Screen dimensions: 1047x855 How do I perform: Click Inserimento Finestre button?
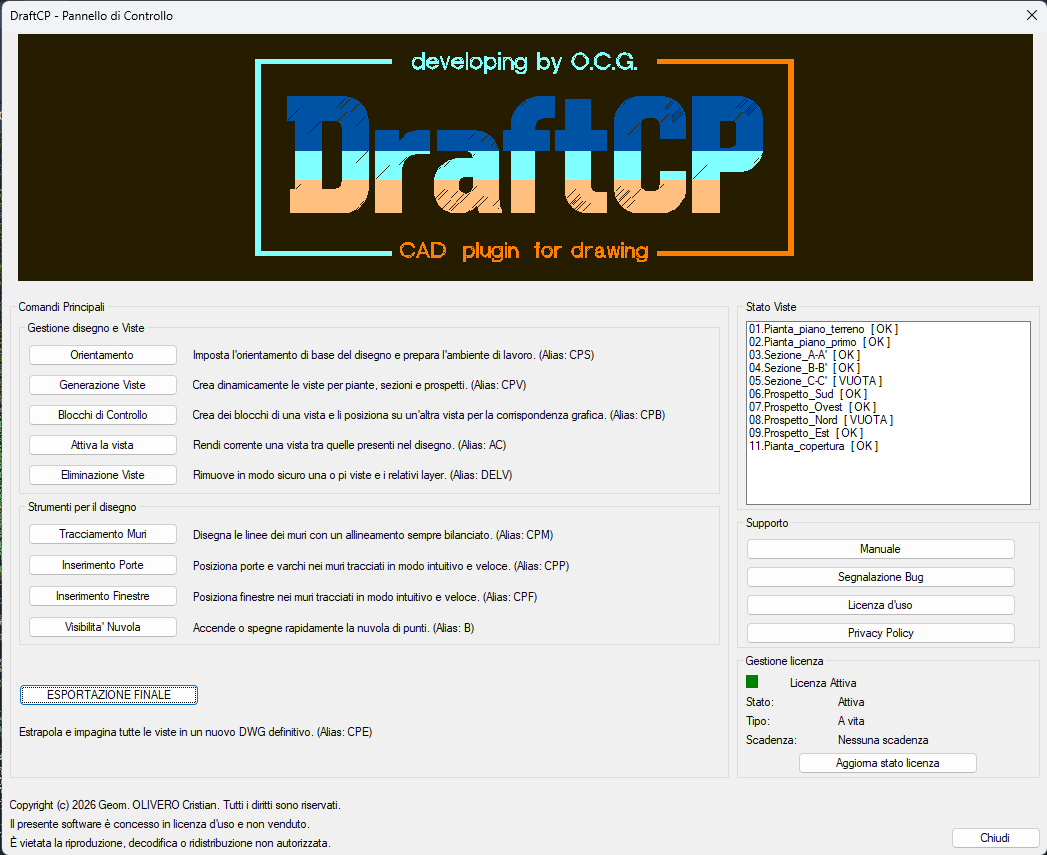coord(102,596)
